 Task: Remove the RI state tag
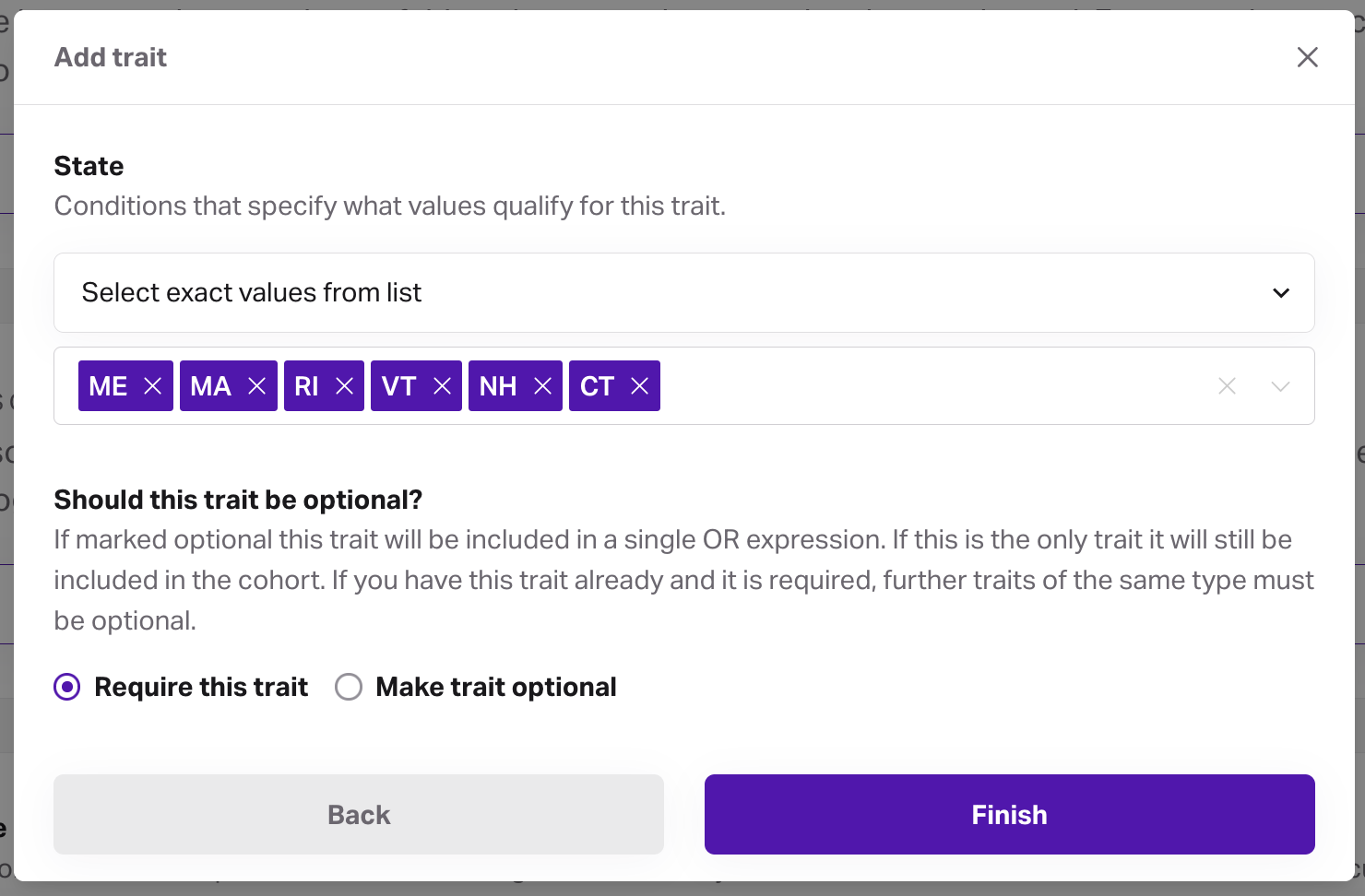tap(345, 386)
